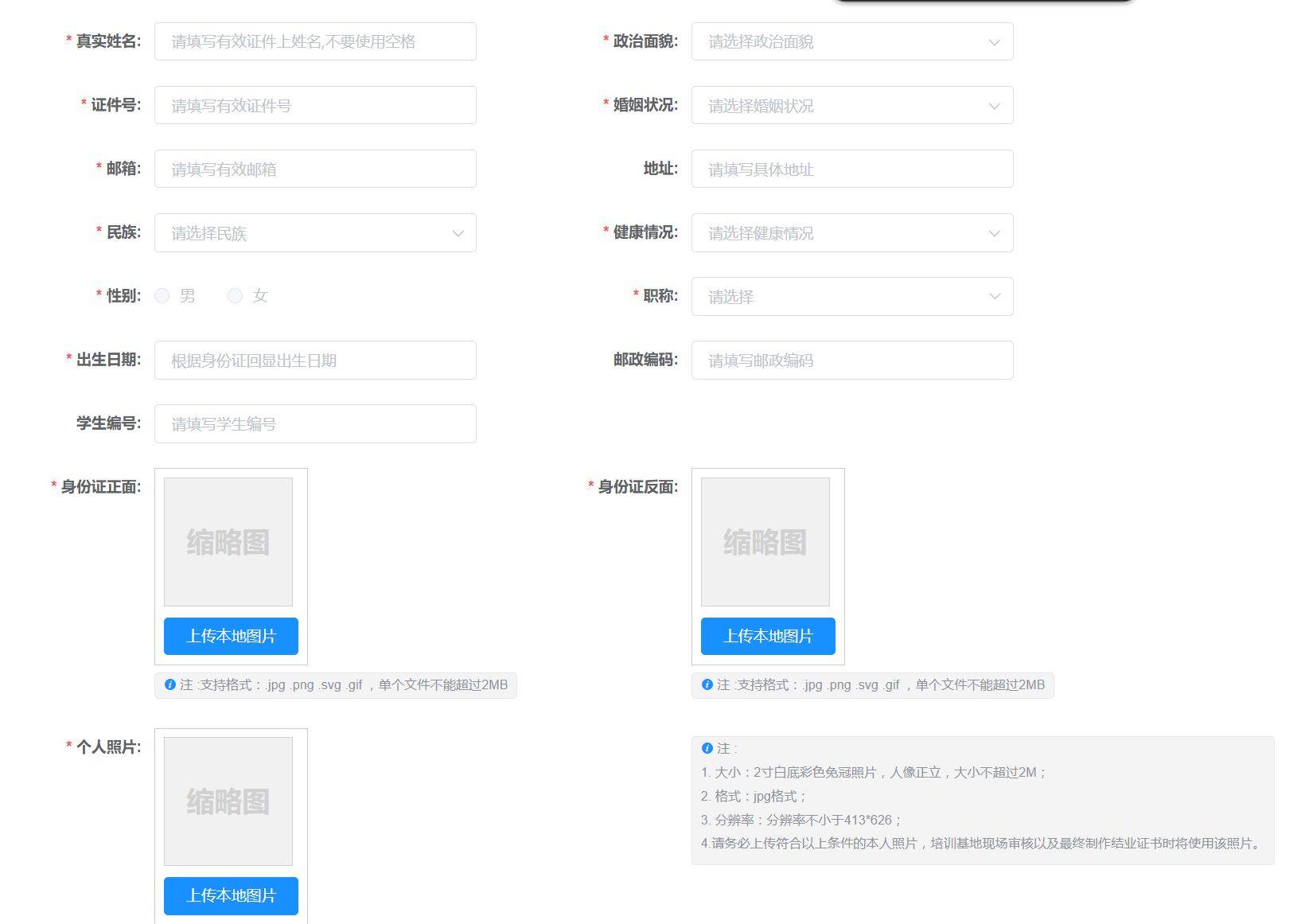Screen dimensions: 1301x924
Task: Upload local image for 个人照片
Action: pos(231,895)
